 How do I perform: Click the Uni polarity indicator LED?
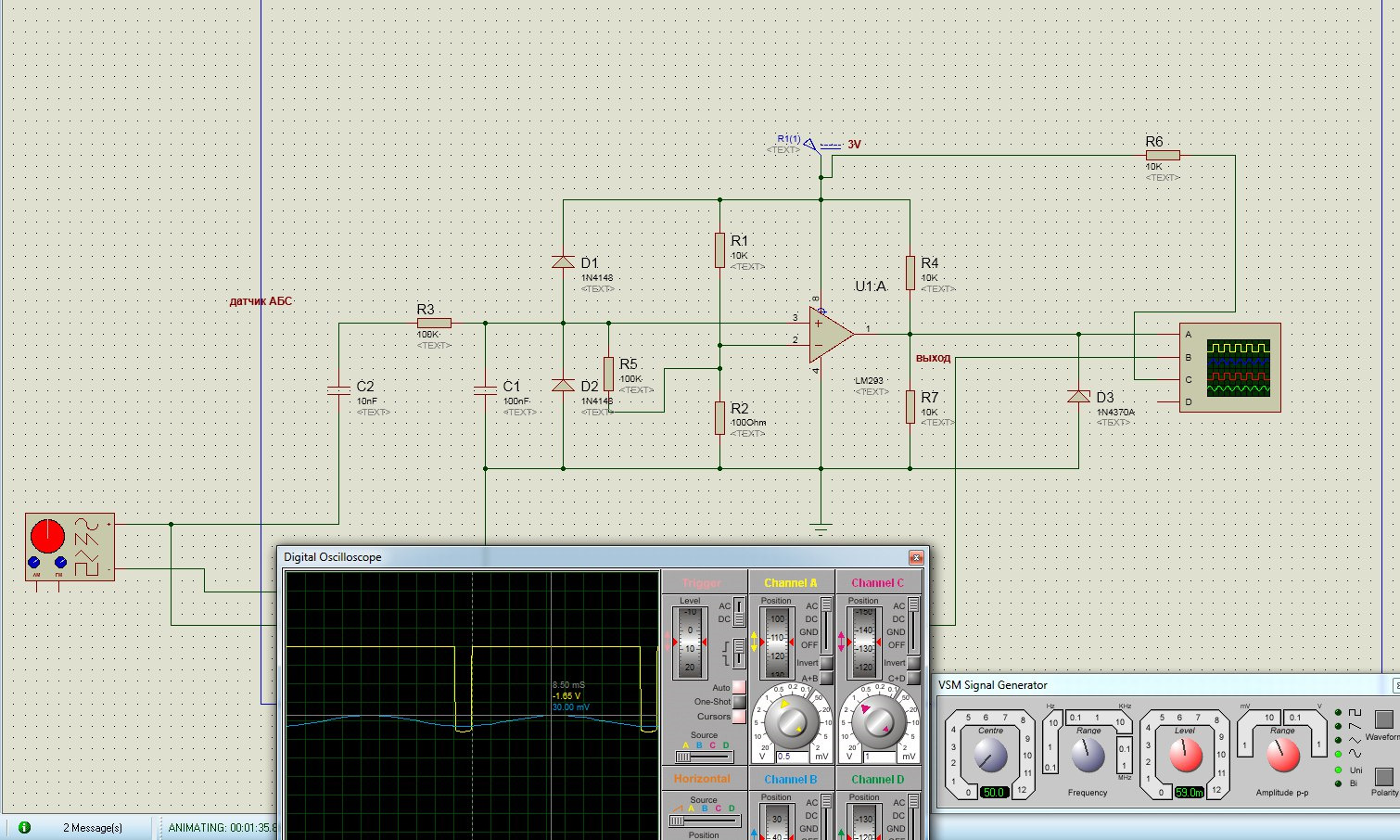point(1338,770)
